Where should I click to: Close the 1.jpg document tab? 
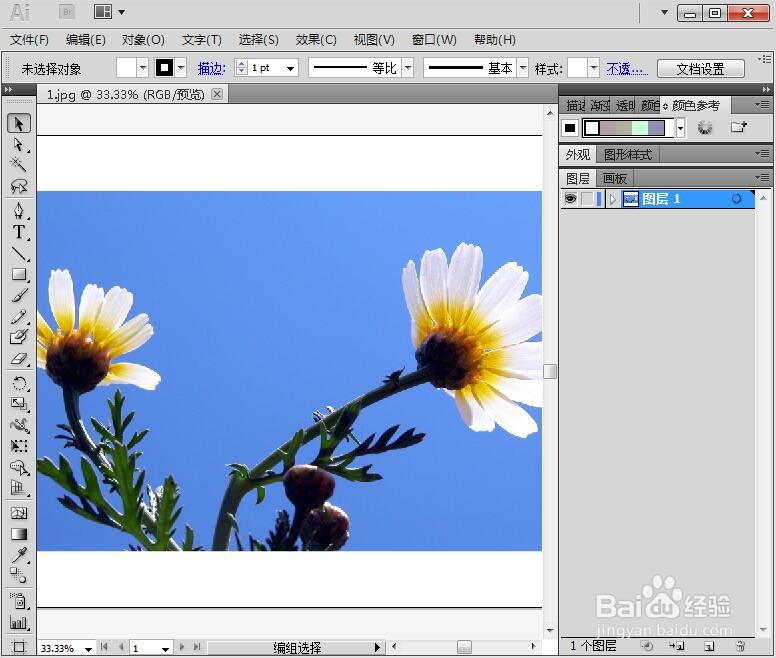[217, 94]
